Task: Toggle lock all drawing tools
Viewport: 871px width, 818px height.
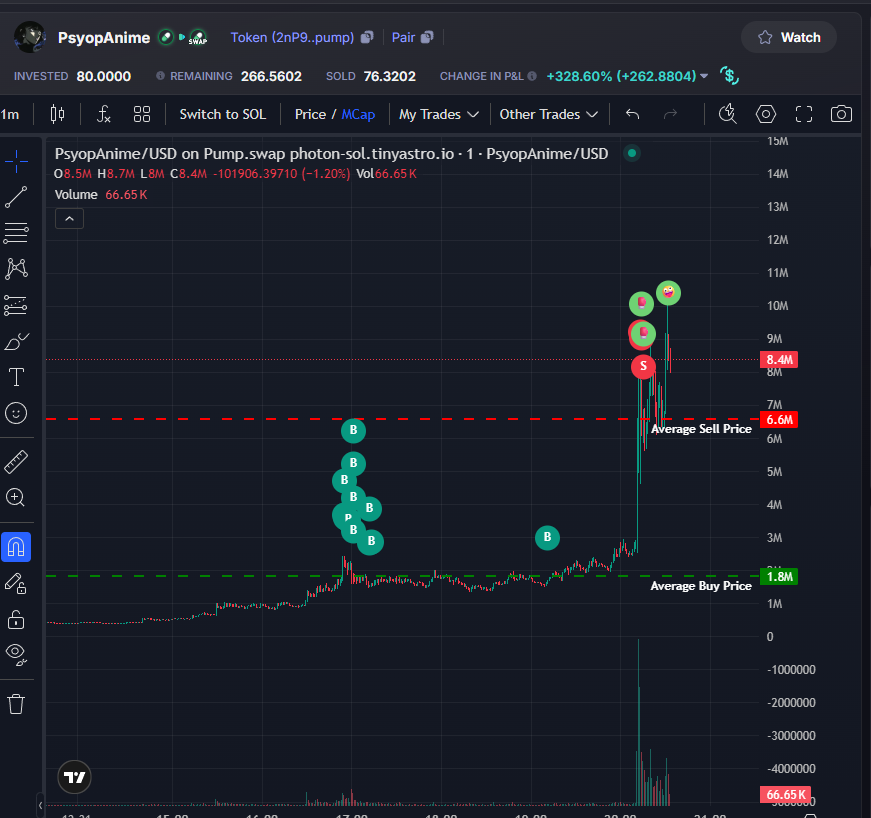Action: point(16,620)
